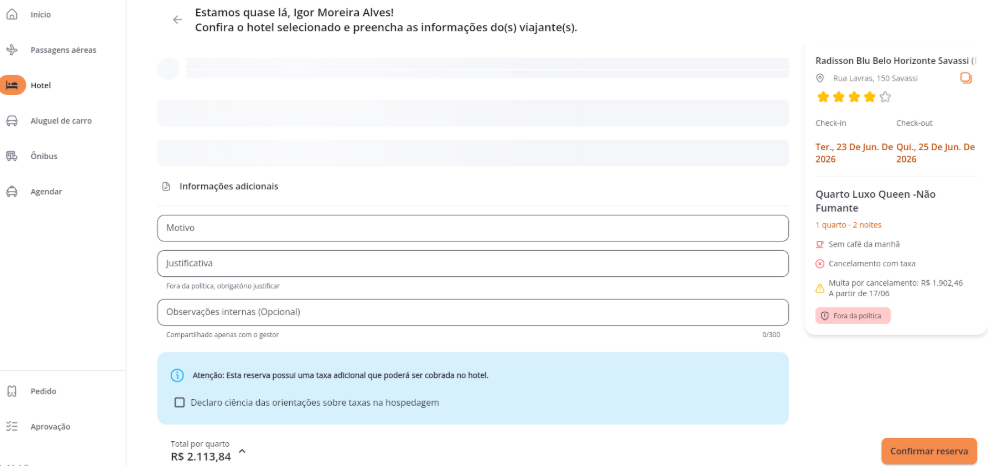Click the four-star hotel rating
Image resolution: width=988 pixels, height=466 pixels.
(854, 97)
